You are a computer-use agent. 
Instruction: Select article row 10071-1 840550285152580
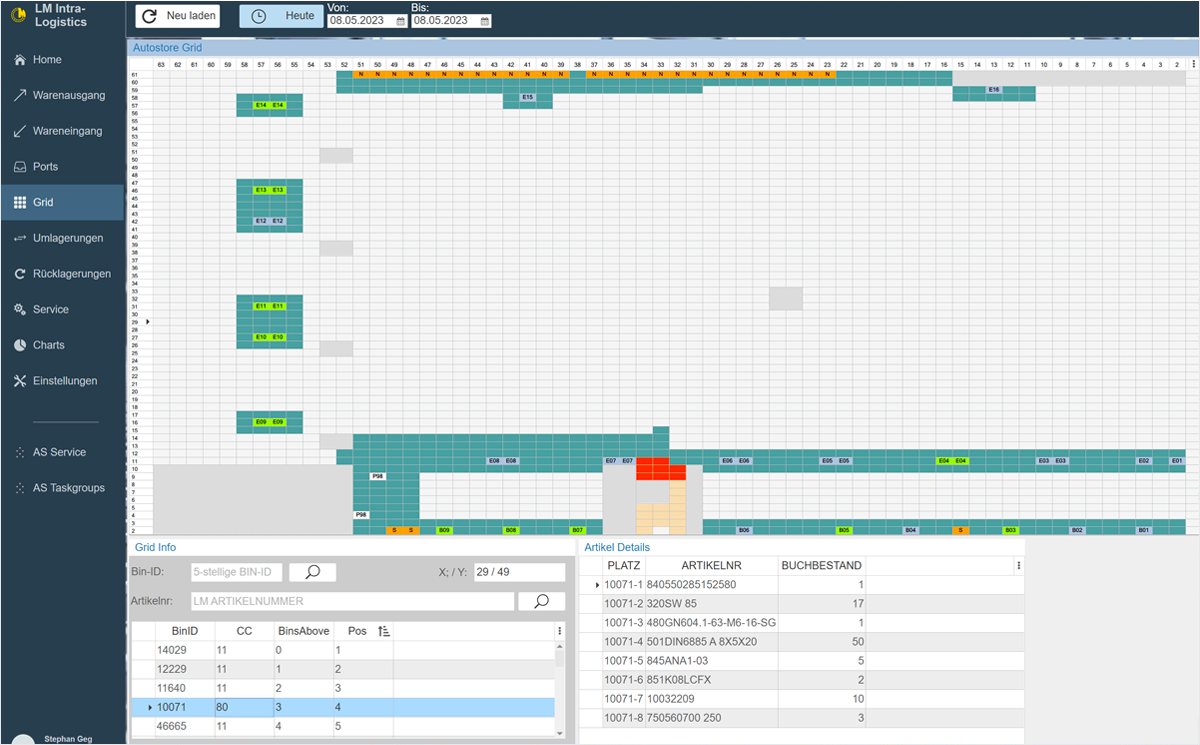click(802, 584)
